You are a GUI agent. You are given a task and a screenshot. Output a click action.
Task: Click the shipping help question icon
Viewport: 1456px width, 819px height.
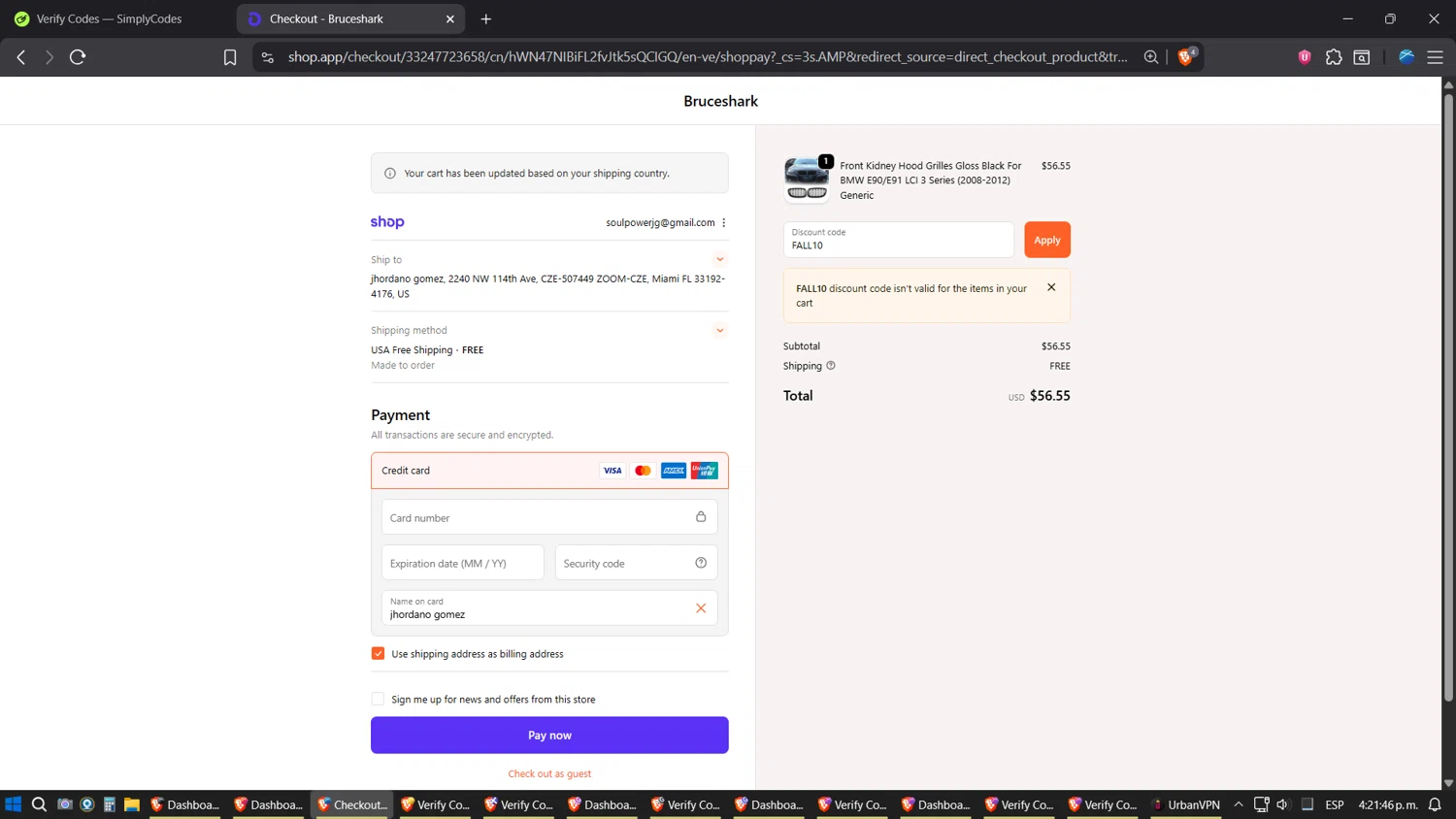831,366
